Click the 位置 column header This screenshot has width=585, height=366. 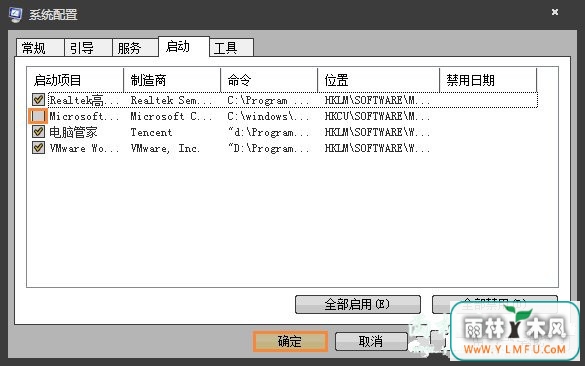[379, 80]
